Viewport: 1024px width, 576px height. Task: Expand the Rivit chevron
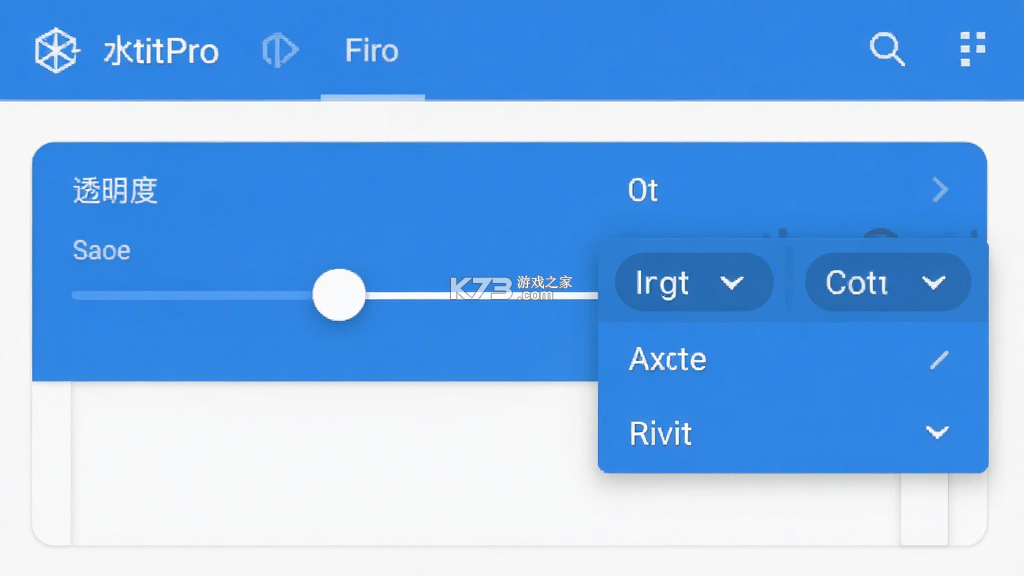[937, 432]
